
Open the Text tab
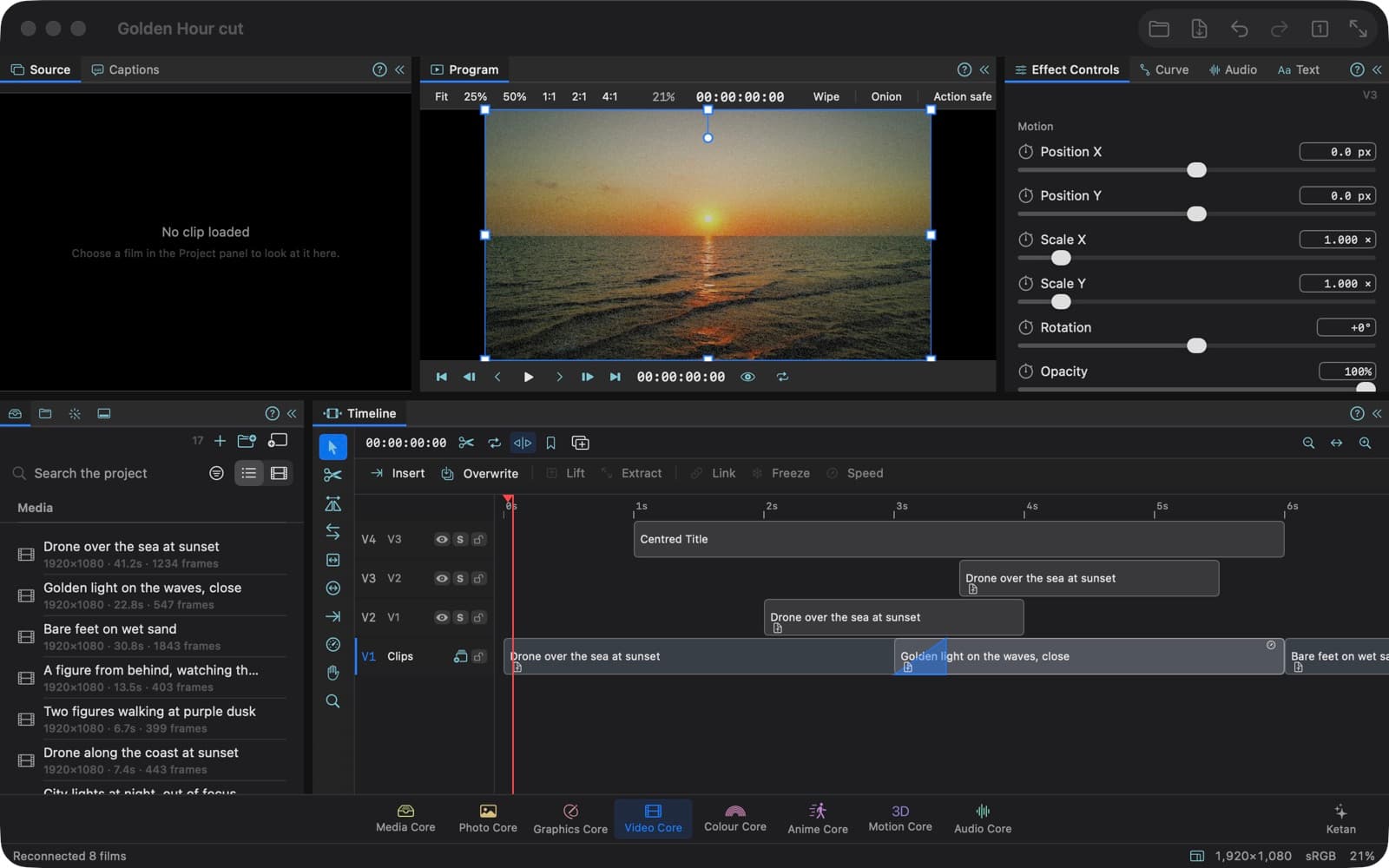point(1299,69)
